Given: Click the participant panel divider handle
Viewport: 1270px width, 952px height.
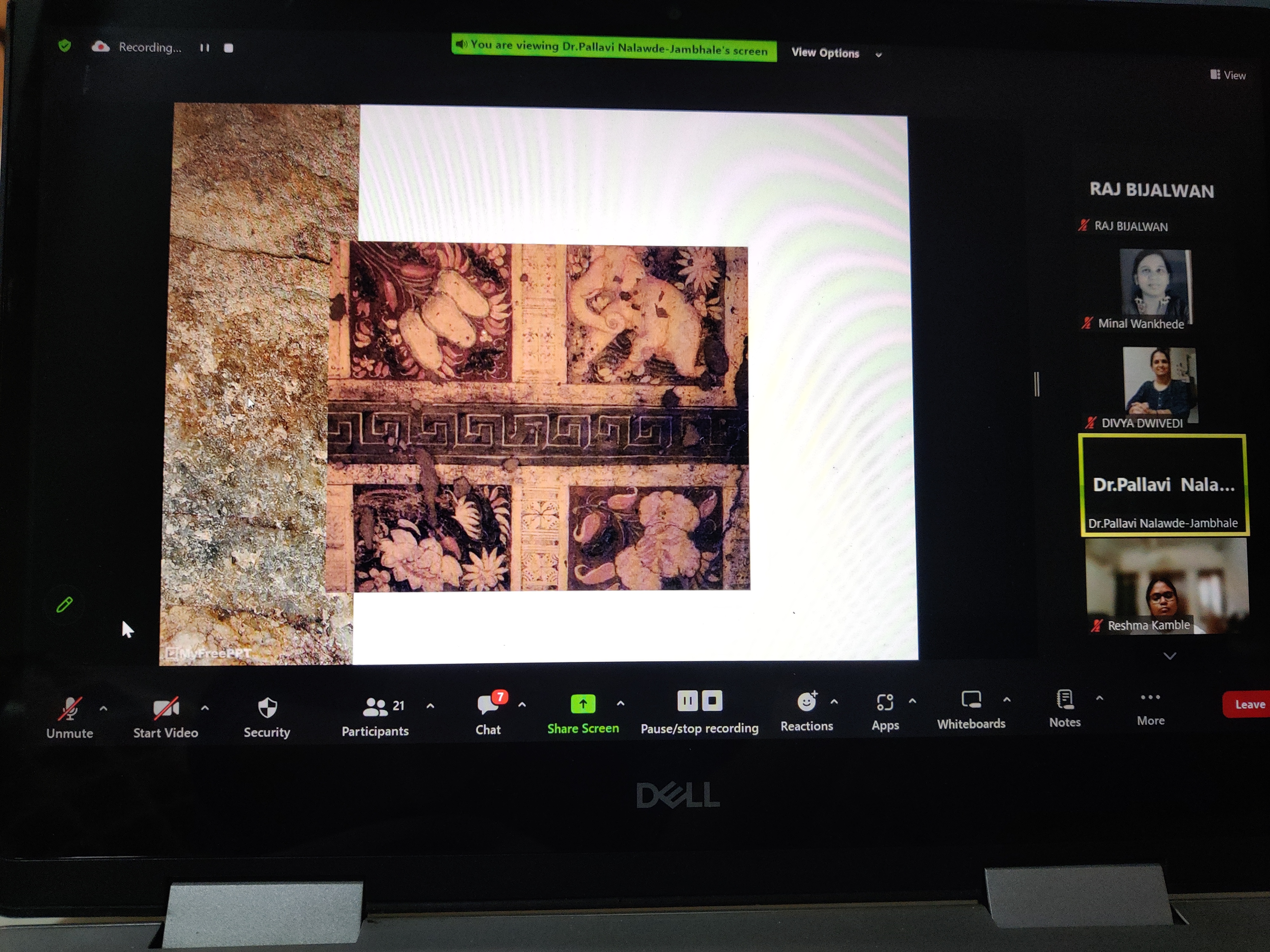Looking at the screenshot, I should 1037,384.
